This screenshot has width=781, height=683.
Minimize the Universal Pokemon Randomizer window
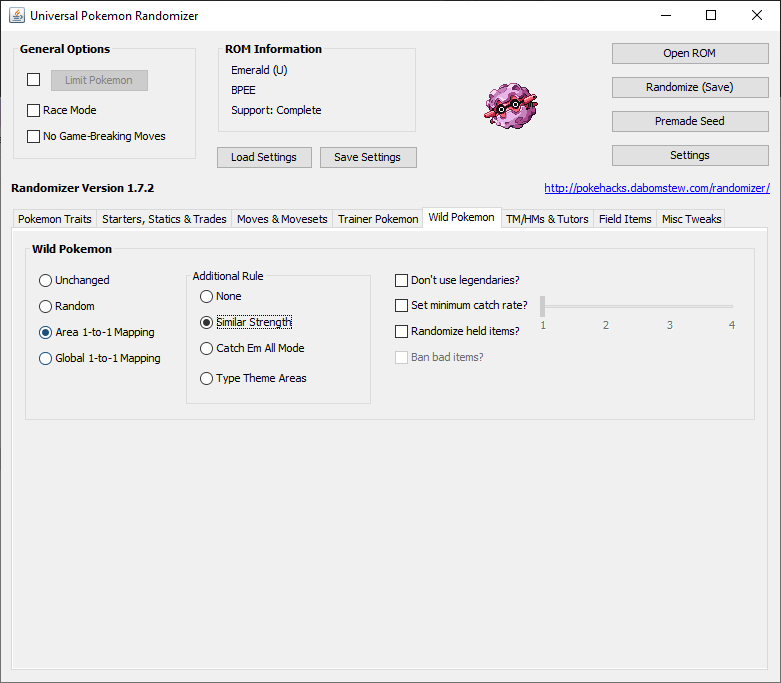[666, 15]
